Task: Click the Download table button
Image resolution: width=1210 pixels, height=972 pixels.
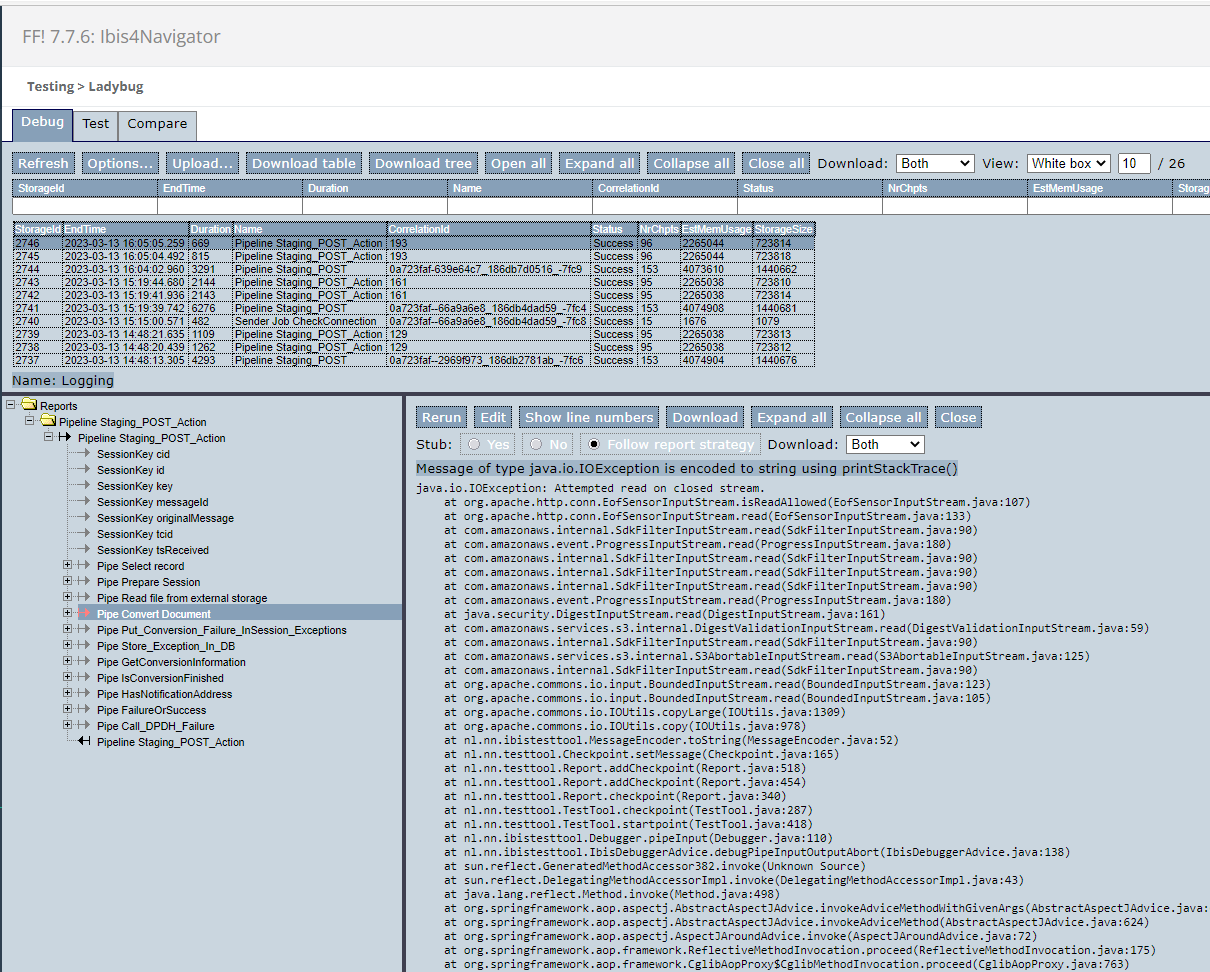Action: tap(303, 163)
